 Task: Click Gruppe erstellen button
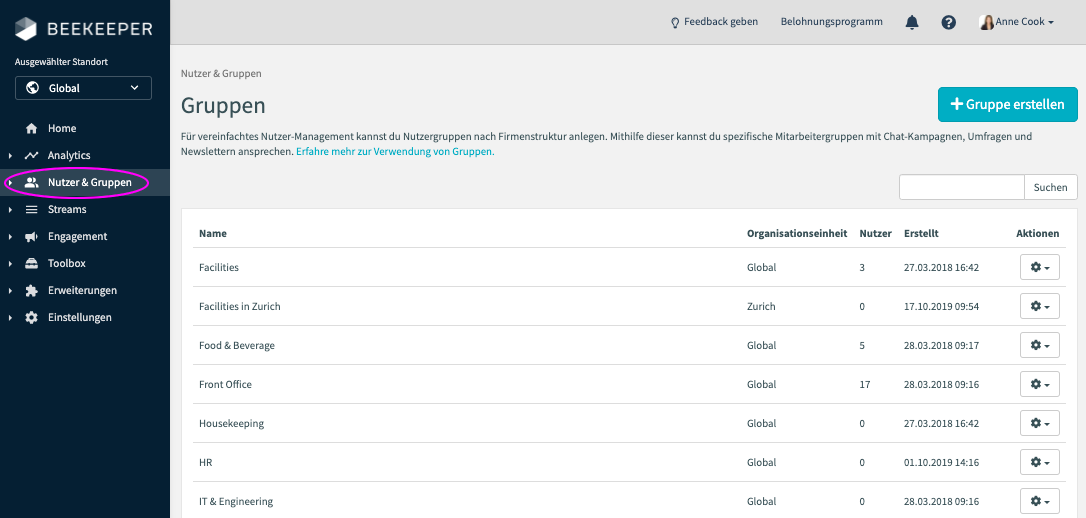pos(1007,105)
